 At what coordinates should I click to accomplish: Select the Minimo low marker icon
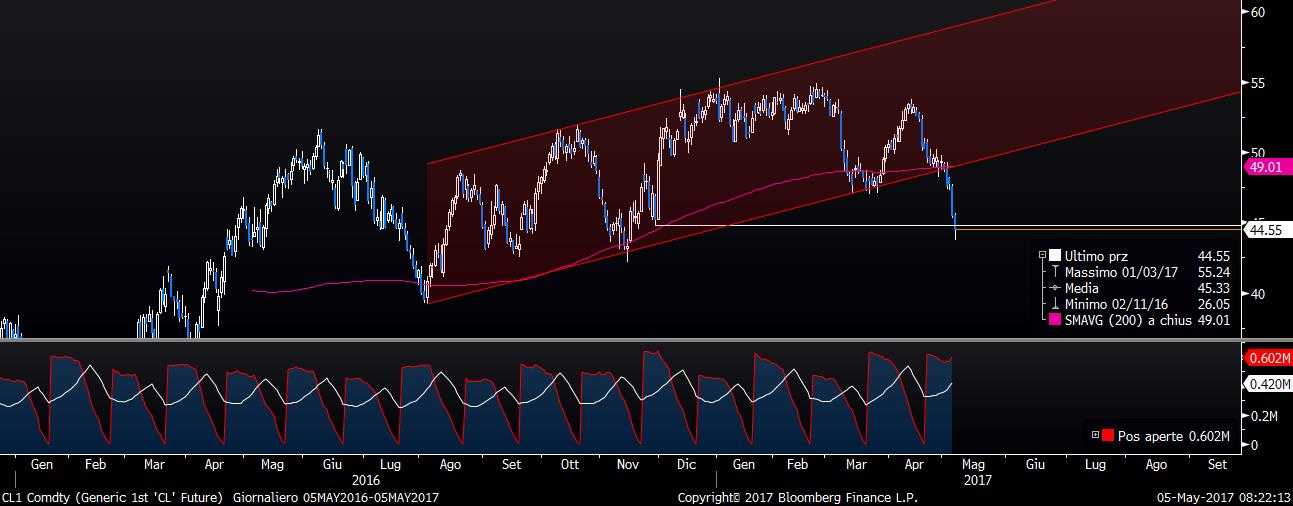[1055, 304]
